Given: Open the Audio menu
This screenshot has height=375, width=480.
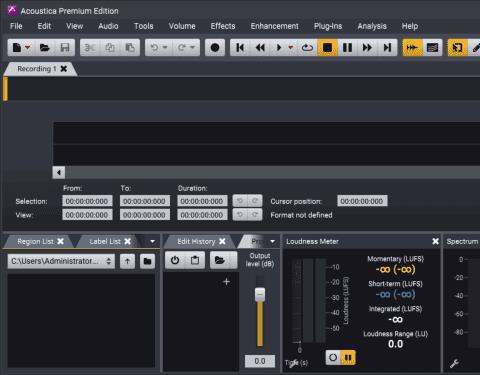Looking at the screenshot, I should point(108,26).
